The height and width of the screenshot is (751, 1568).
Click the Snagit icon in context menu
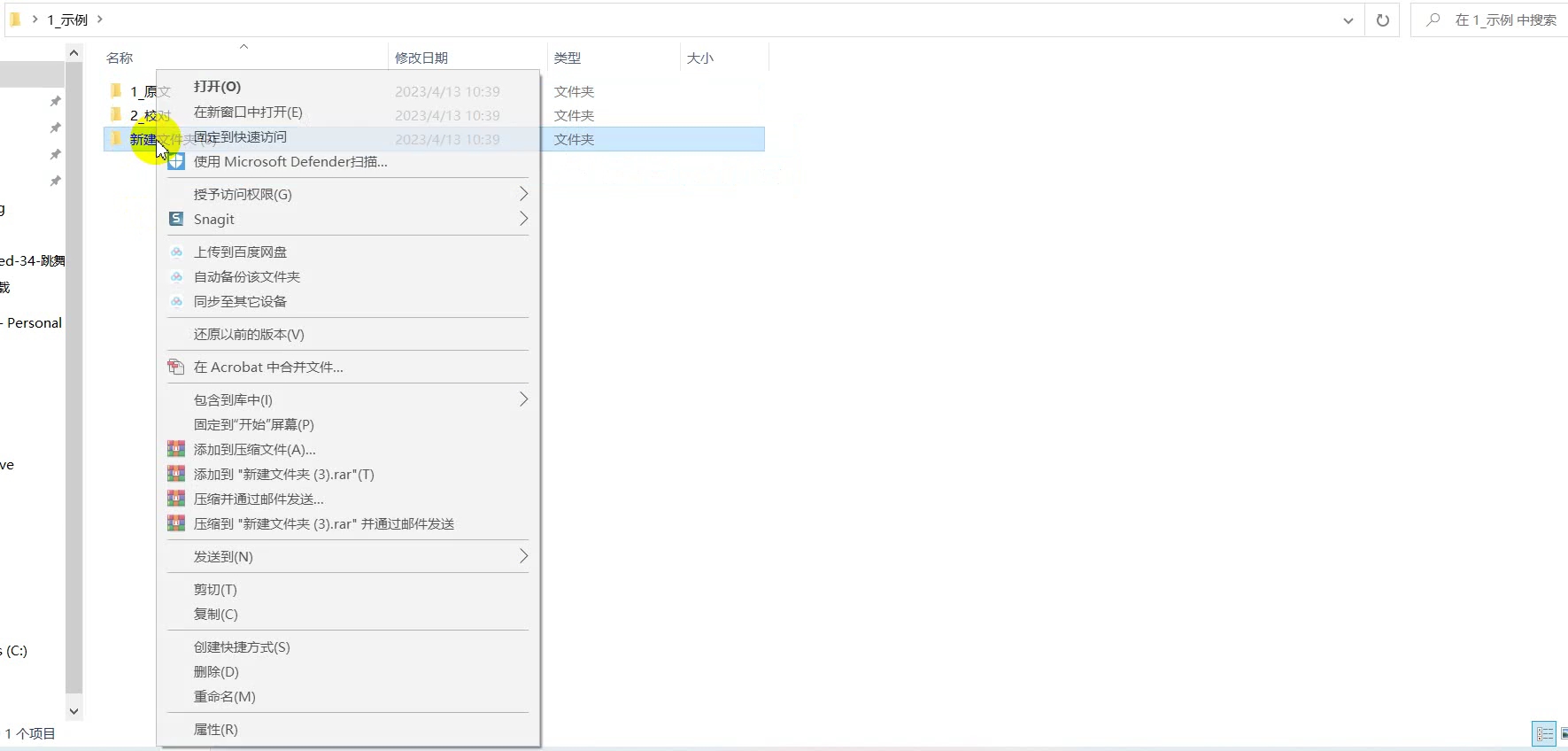pos(176,219)
